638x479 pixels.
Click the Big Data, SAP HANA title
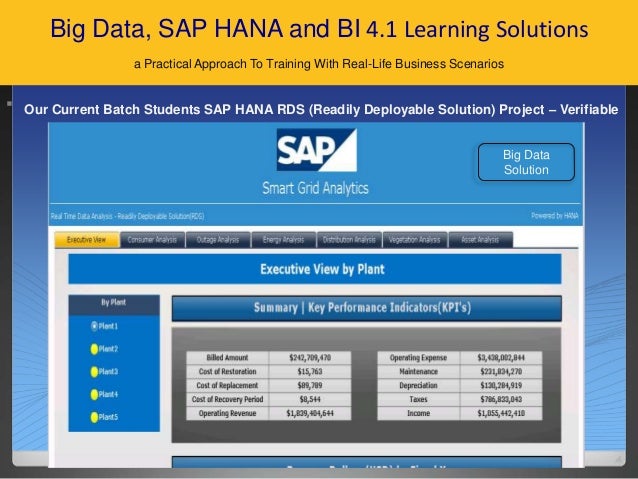click(319, 29)
